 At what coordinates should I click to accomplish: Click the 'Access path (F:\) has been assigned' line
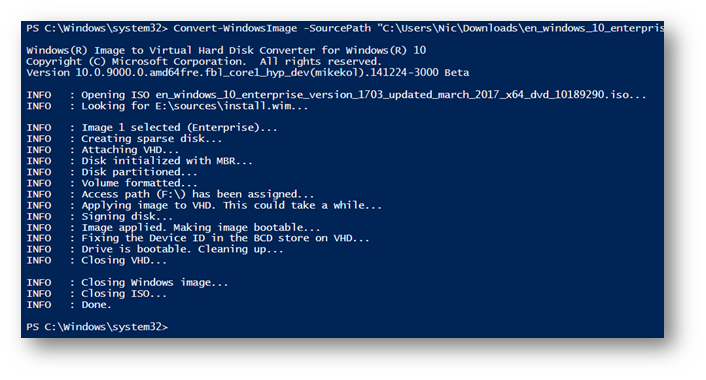pos(170,195)
